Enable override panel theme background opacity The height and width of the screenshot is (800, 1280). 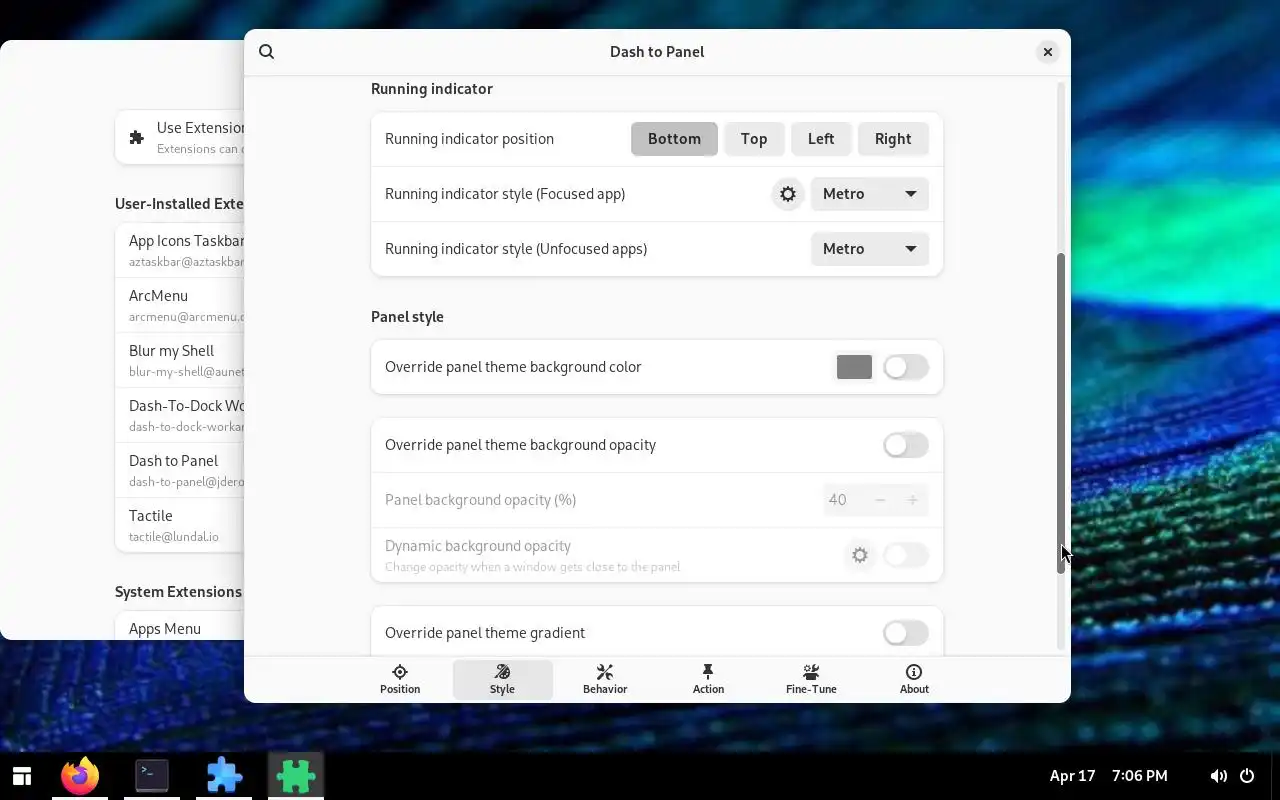906,445
